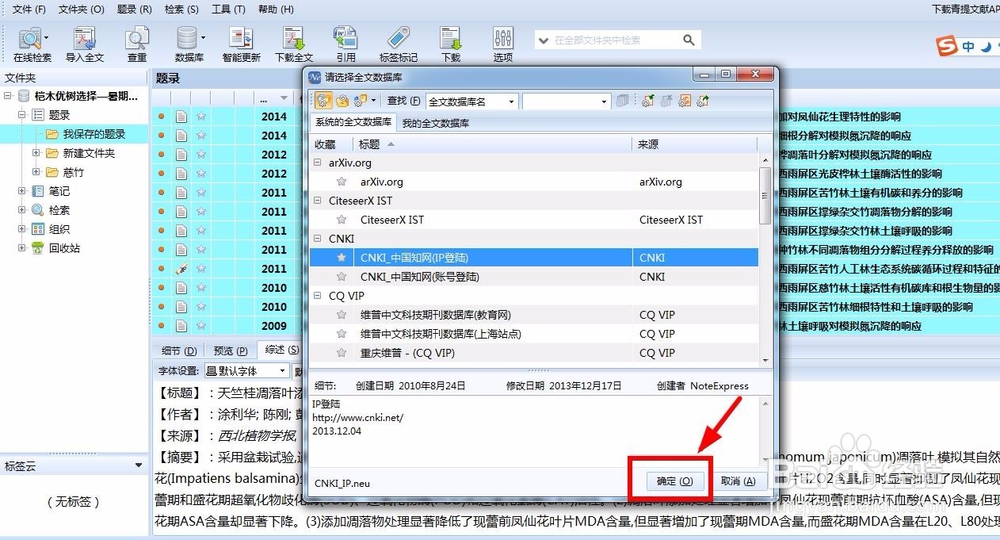Click the second yellow folder icon in dialog toolbar
Image resolution: width=1000 pixels, height=540 pixels.
pyautogui.click(x=342, y=101)
